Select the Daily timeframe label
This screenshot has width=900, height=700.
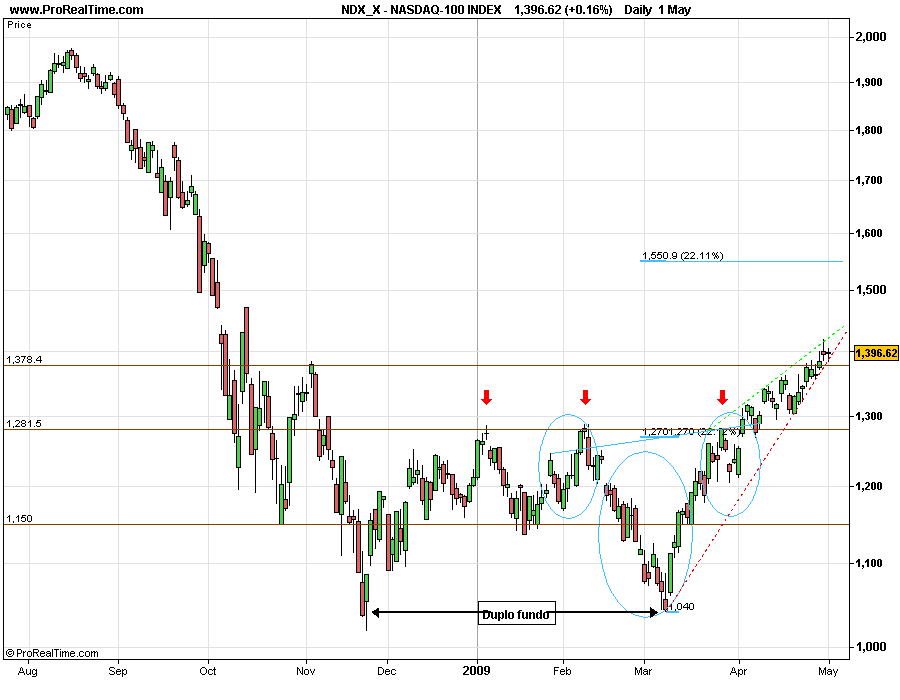638,10
